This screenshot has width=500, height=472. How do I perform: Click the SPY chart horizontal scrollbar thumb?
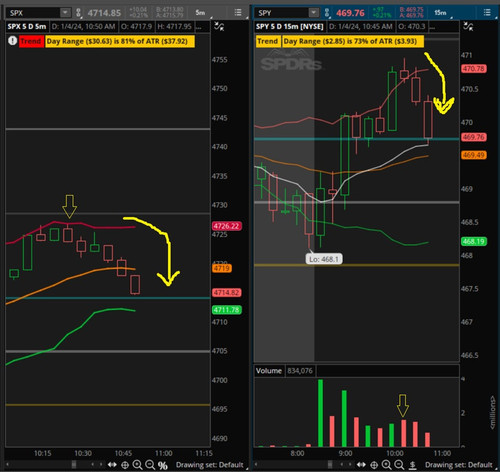330,464
